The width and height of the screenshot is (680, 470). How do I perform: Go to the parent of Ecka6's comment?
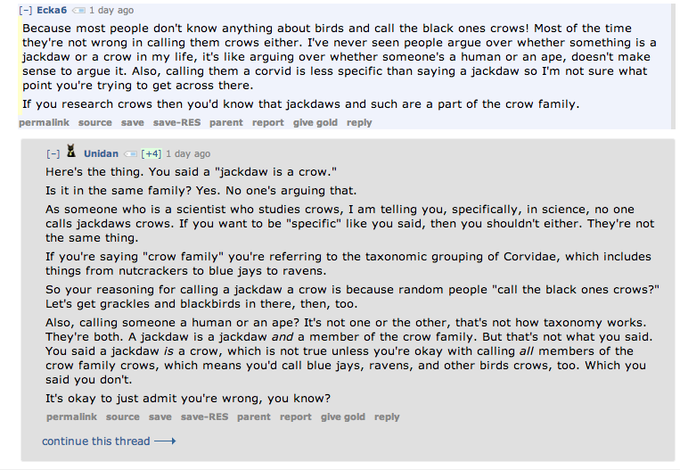[226, 123]
